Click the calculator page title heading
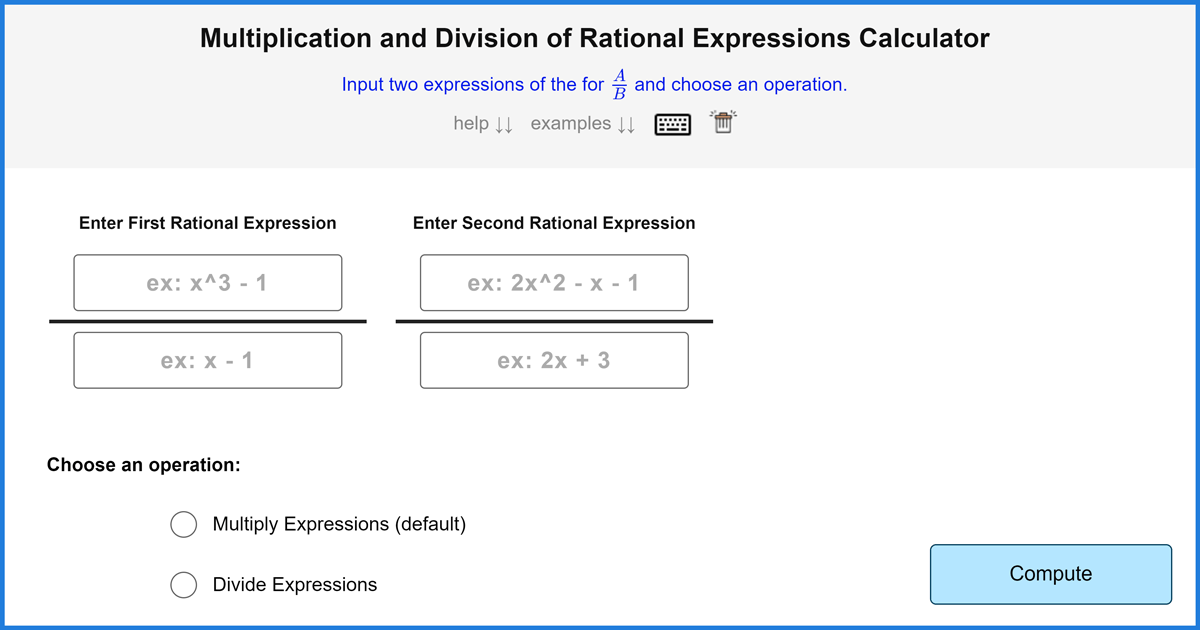The width and height of the screenshot is (1200, 630). click(x=595, y=39)
